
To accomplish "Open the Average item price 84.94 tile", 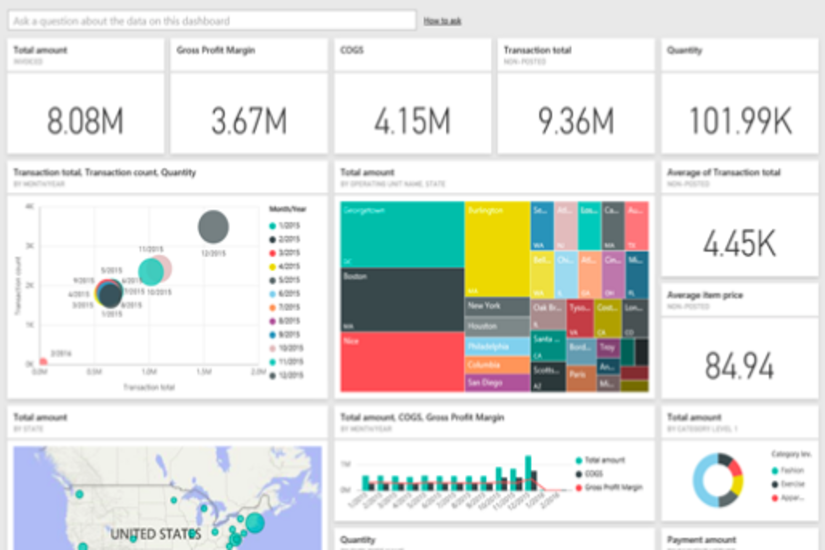I will tap(740, 341).
